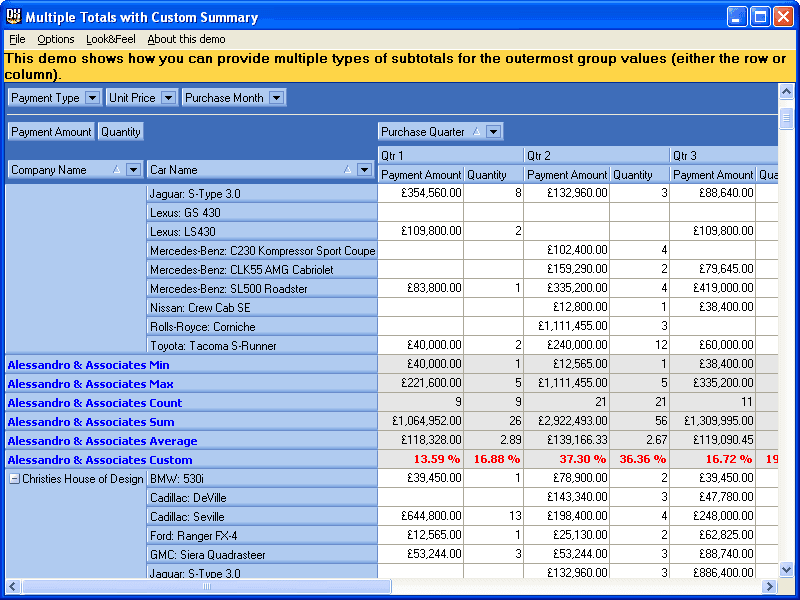
Task: Click the £2,922,493.00 sum cell
Action: 567,421
